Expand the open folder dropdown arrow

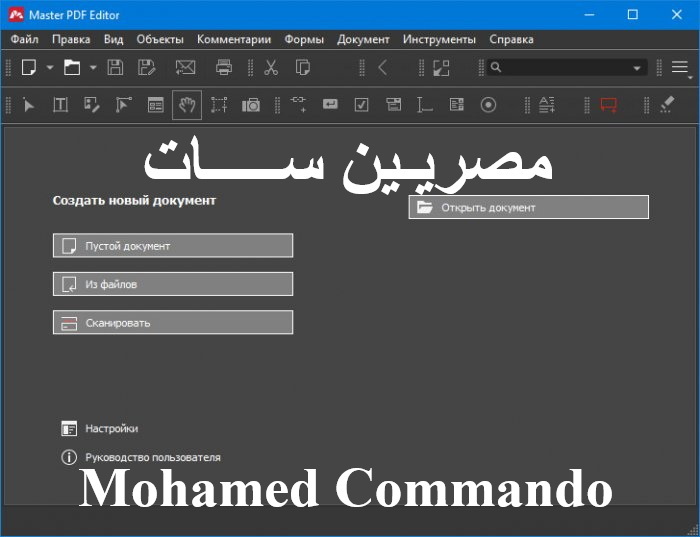(x=93, y=68)
